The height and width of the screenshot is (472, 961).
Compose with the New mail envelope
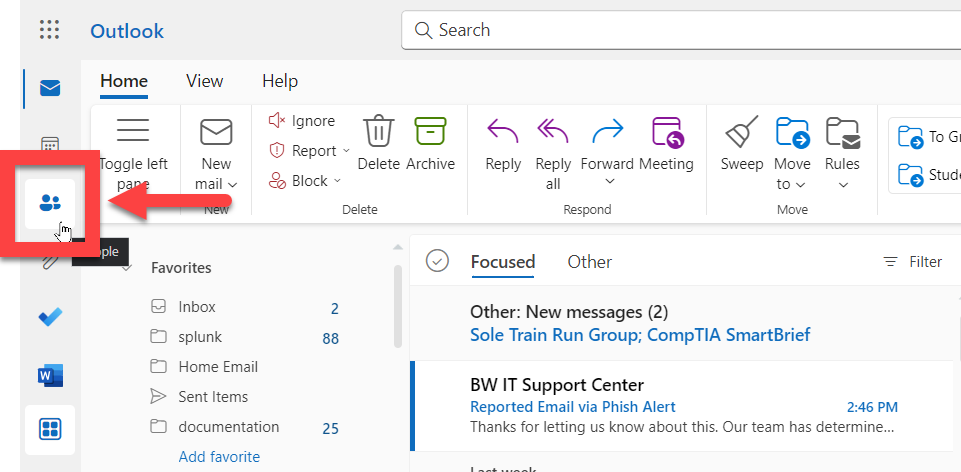coord(216,132)
